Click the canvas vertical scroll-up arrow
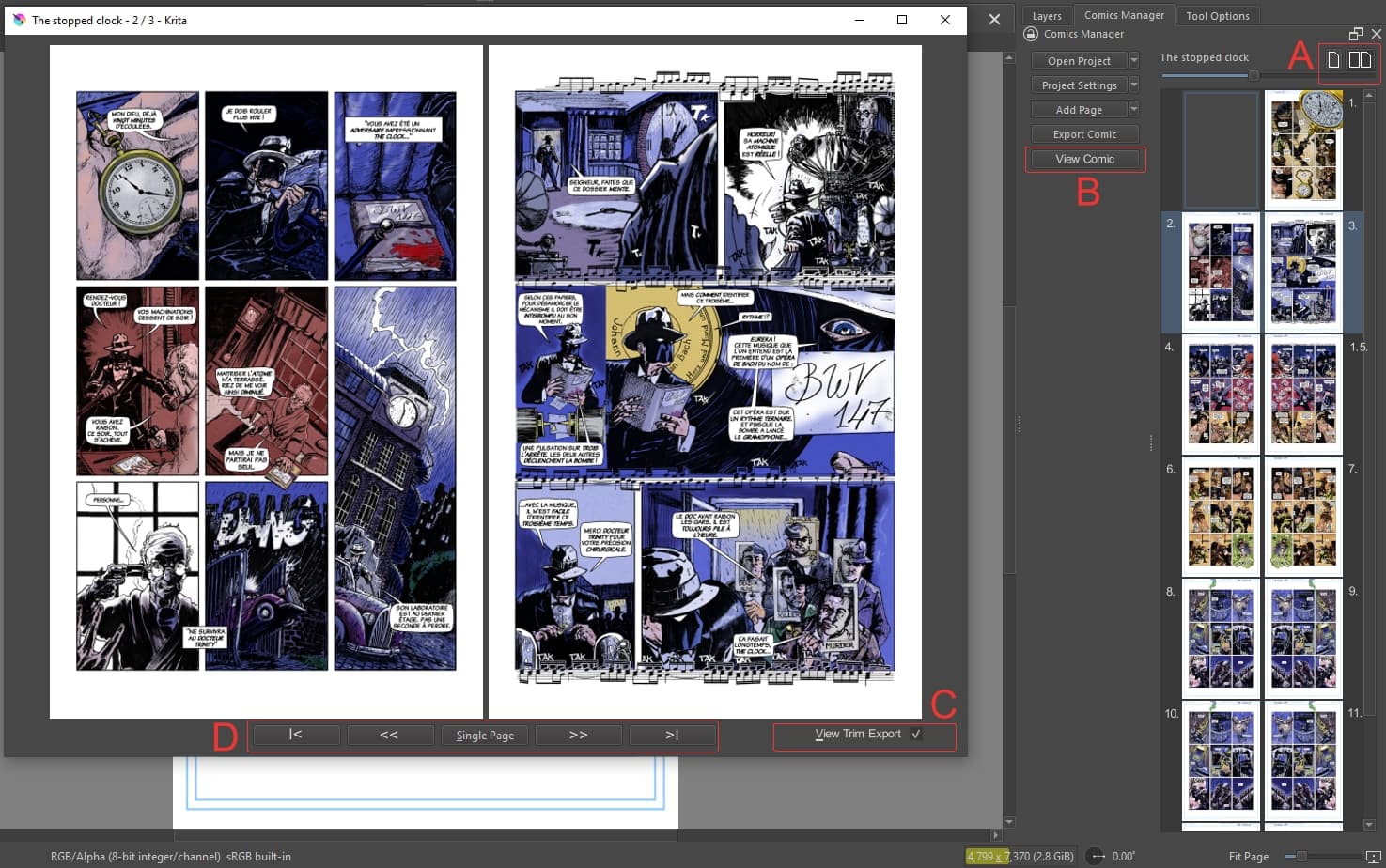Image resolution: width=1386 pixels, height=868 pixels. coord(1009,58)
